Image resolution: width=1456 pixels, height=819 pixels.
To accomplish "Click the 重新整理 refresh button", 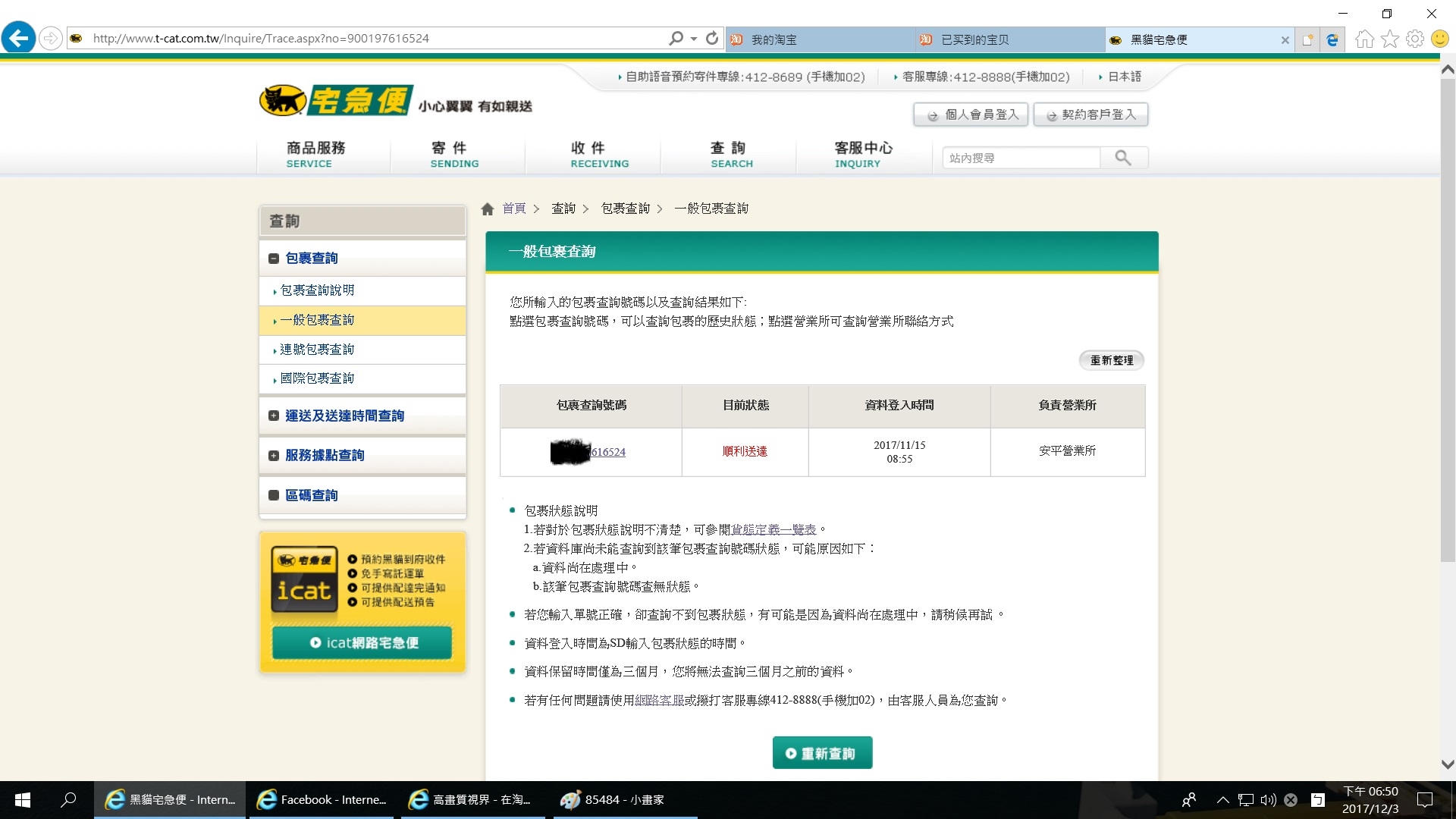I will click(x=1112, y=360).
